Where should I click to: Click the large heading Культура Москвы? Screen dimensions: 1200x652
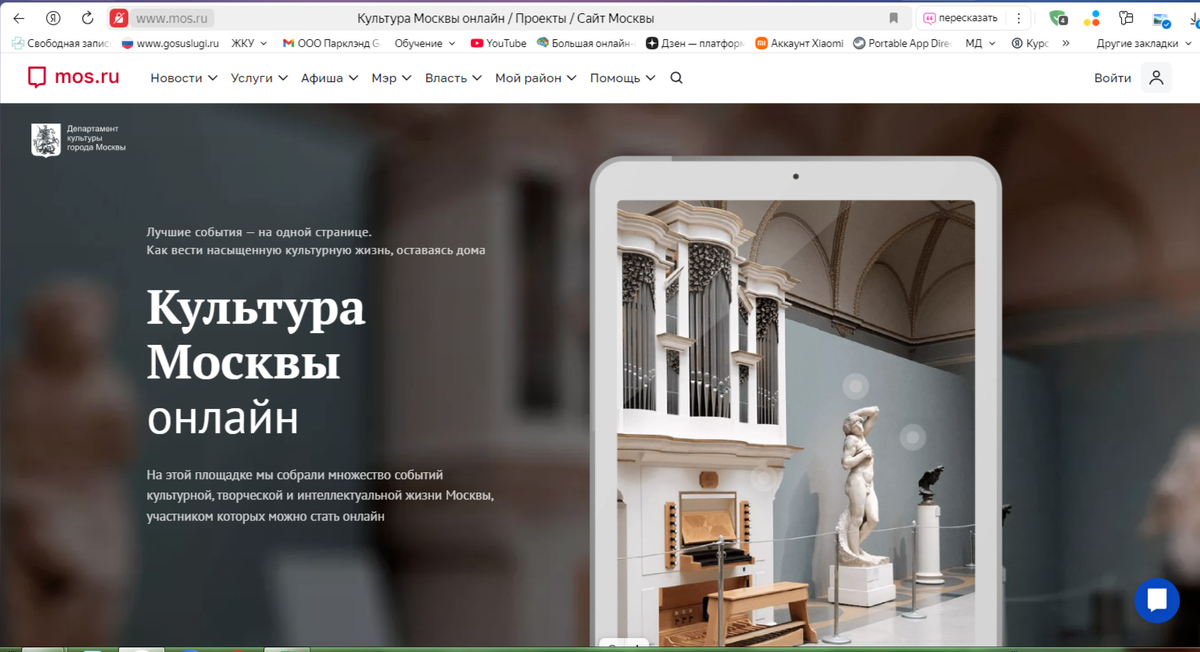(x=256, y=335)
